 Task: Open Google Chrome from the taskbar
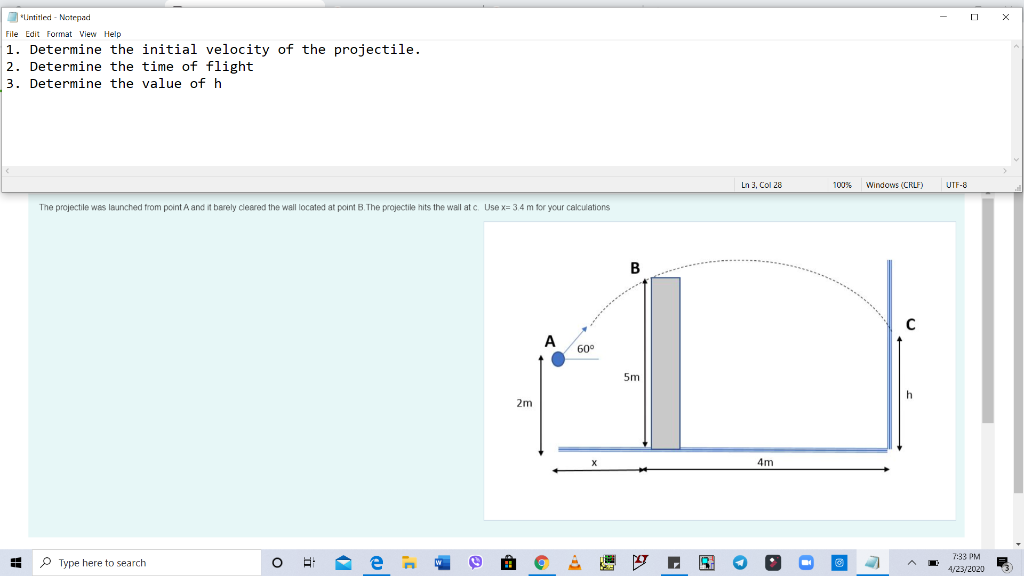point(540,562)
